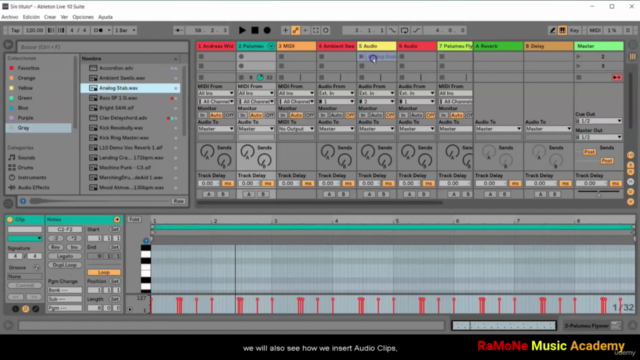Open the clip color chooser dropdown
The height and width of the screenshot is (360, 640).
tap(24, 238)
